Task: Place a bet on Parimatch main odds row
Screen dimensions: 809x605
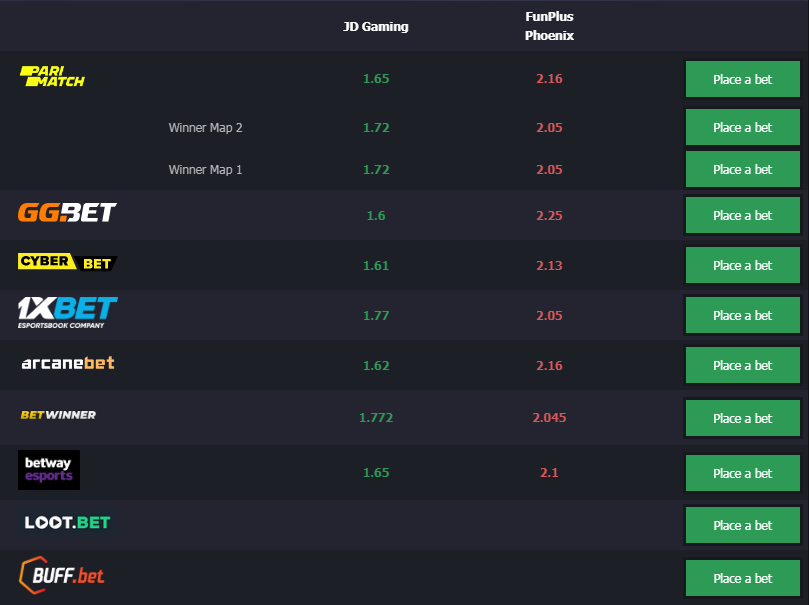Action: [742, 79]
